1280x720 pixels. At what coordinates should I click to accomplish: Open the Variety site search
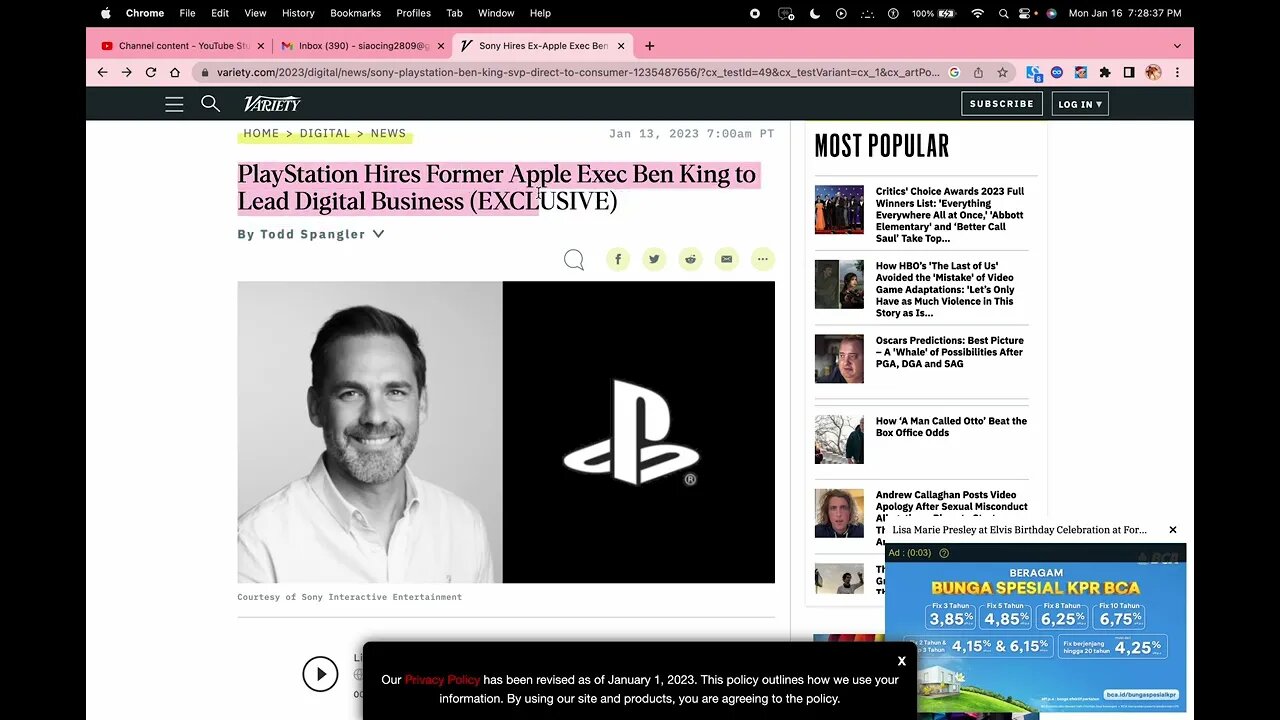pos(210,103)
